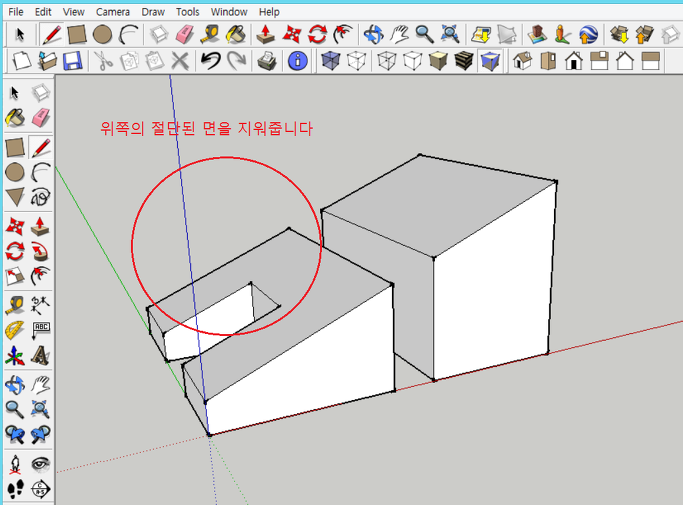
Task: Switch to Shaded face style
Action: click(438, 61)
